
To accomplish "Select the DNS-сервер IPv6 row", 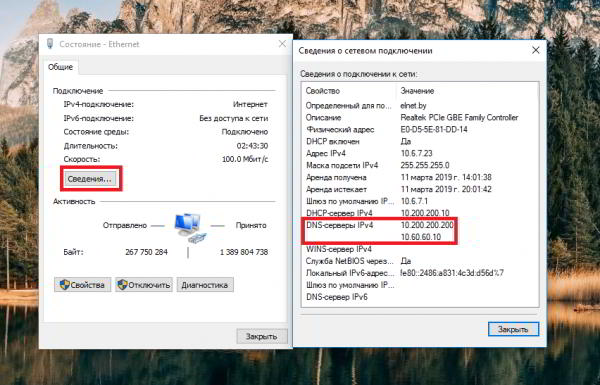I will coord(420,297).
